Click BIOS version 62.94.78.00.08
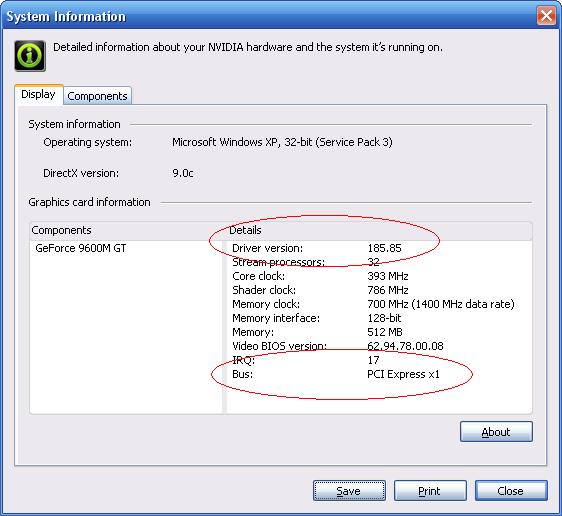562x516 pixels. click(x=405, y=346)
